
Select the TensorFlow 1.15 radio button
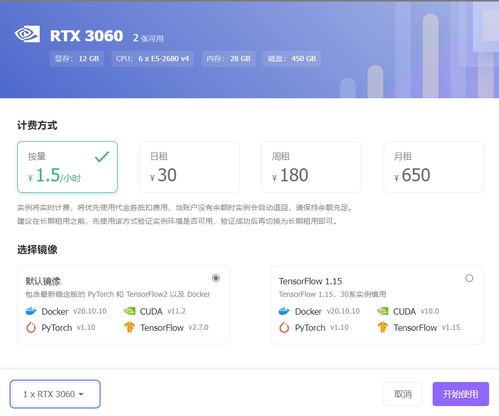tap(469, 278)
